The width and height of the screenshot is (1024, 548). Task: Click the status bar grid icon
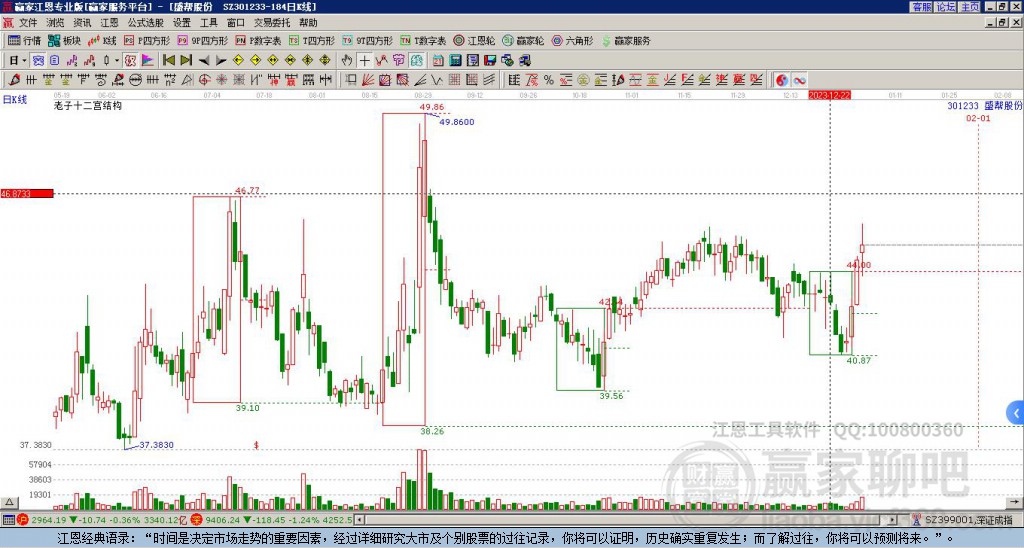8,520
